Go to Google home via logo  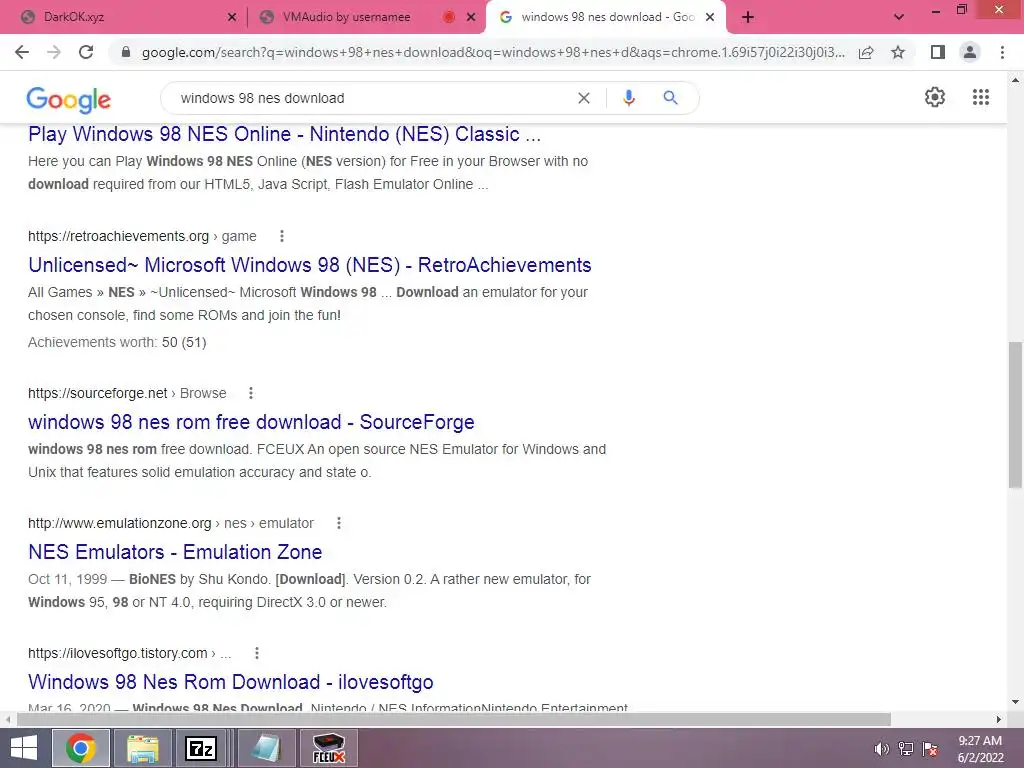[x=69, y=99]
